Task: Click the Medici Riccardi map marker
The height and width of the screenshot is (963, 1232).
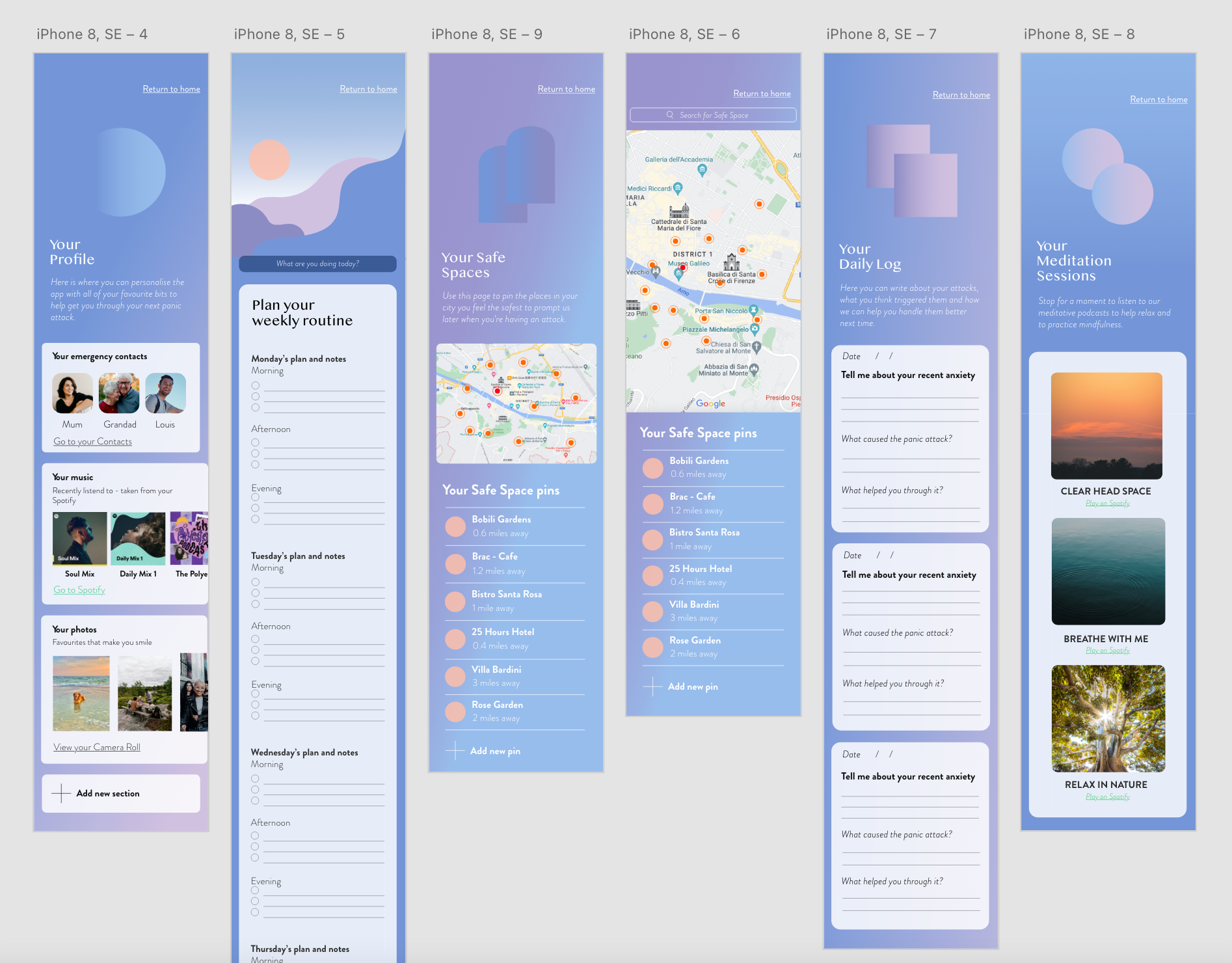Action: tap(678, 189)
